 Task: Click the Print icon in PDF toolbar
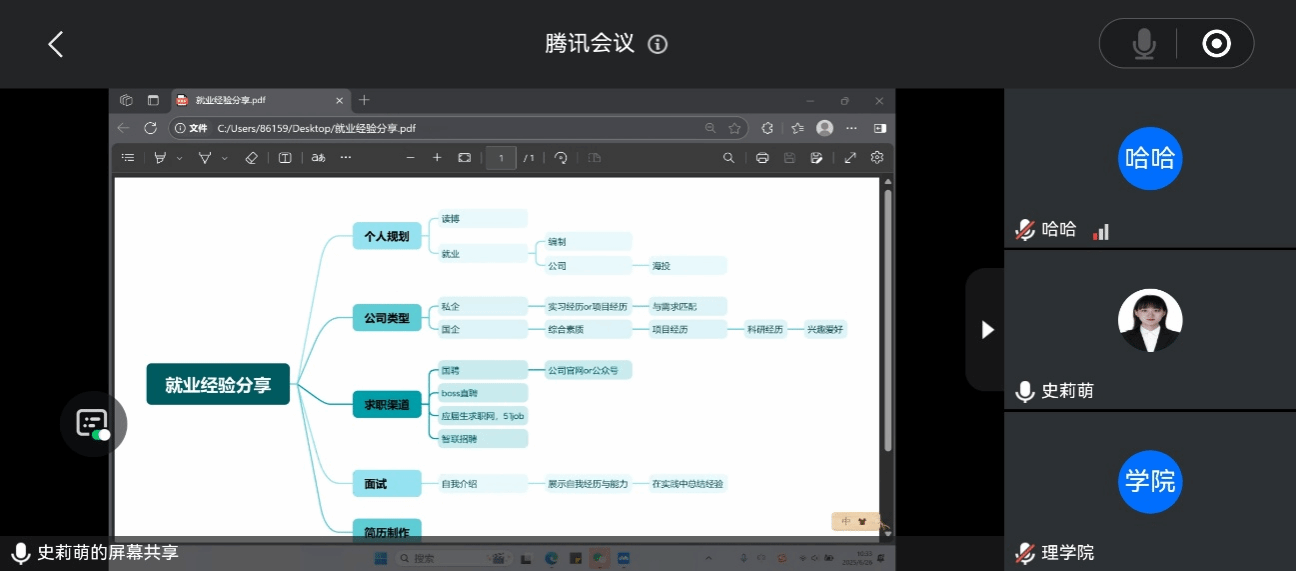pyautogui.click(x=763, y=158)
